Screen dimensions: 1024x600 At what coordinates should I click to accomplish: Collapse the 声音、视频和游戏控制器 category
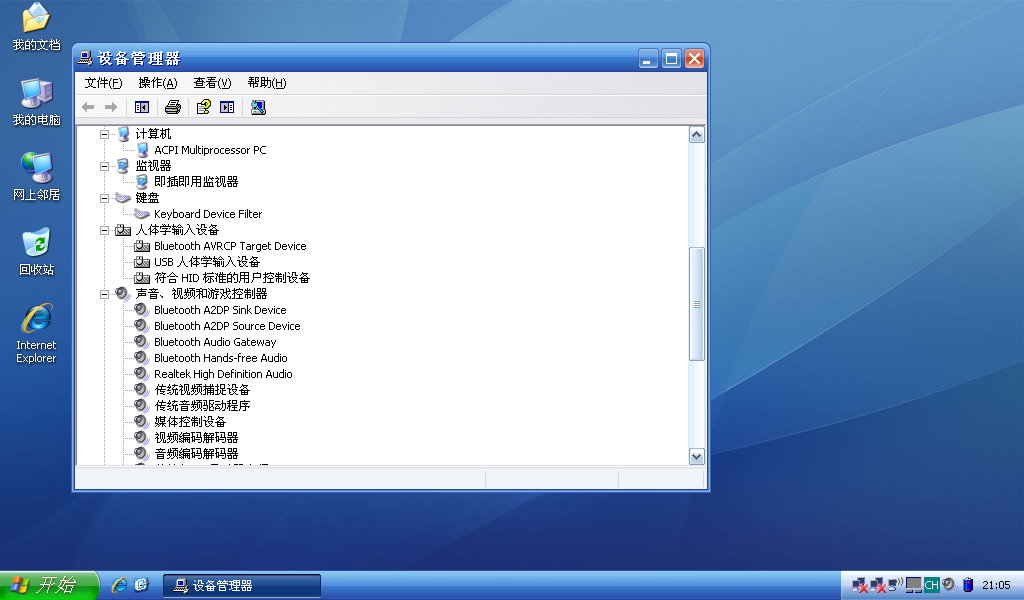(105, 294)
